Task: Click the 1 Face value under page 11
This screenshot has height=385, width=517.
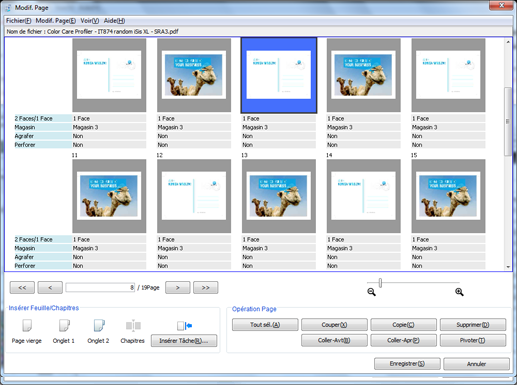Action: (109, 239)
